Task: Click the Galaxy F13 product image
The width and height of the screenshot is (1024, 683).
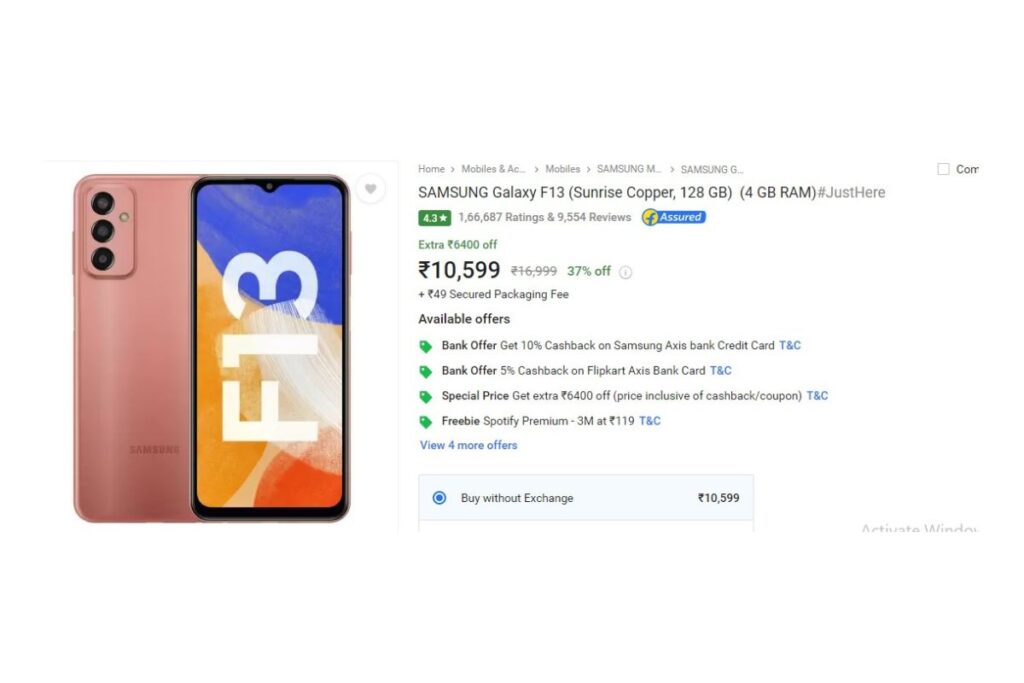Action: click(211, 347)
